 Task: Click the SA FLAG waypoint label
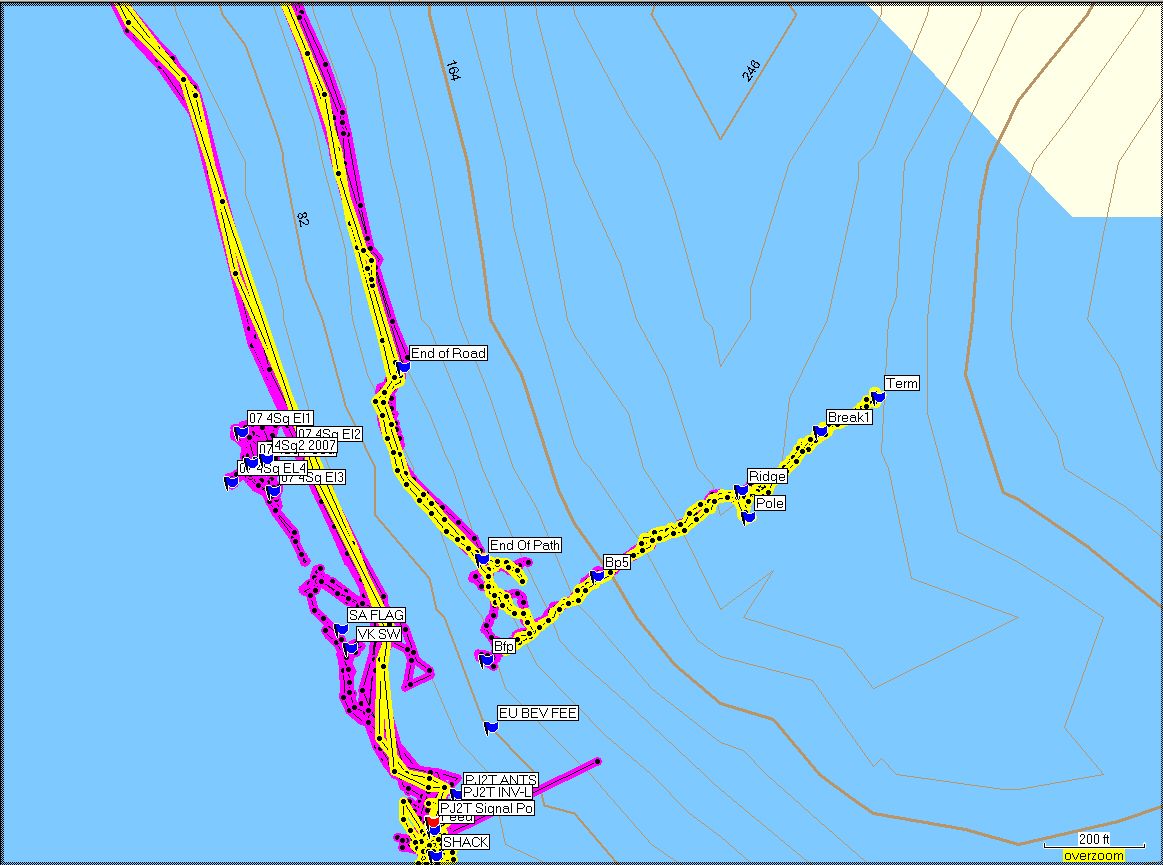[376, 614]
